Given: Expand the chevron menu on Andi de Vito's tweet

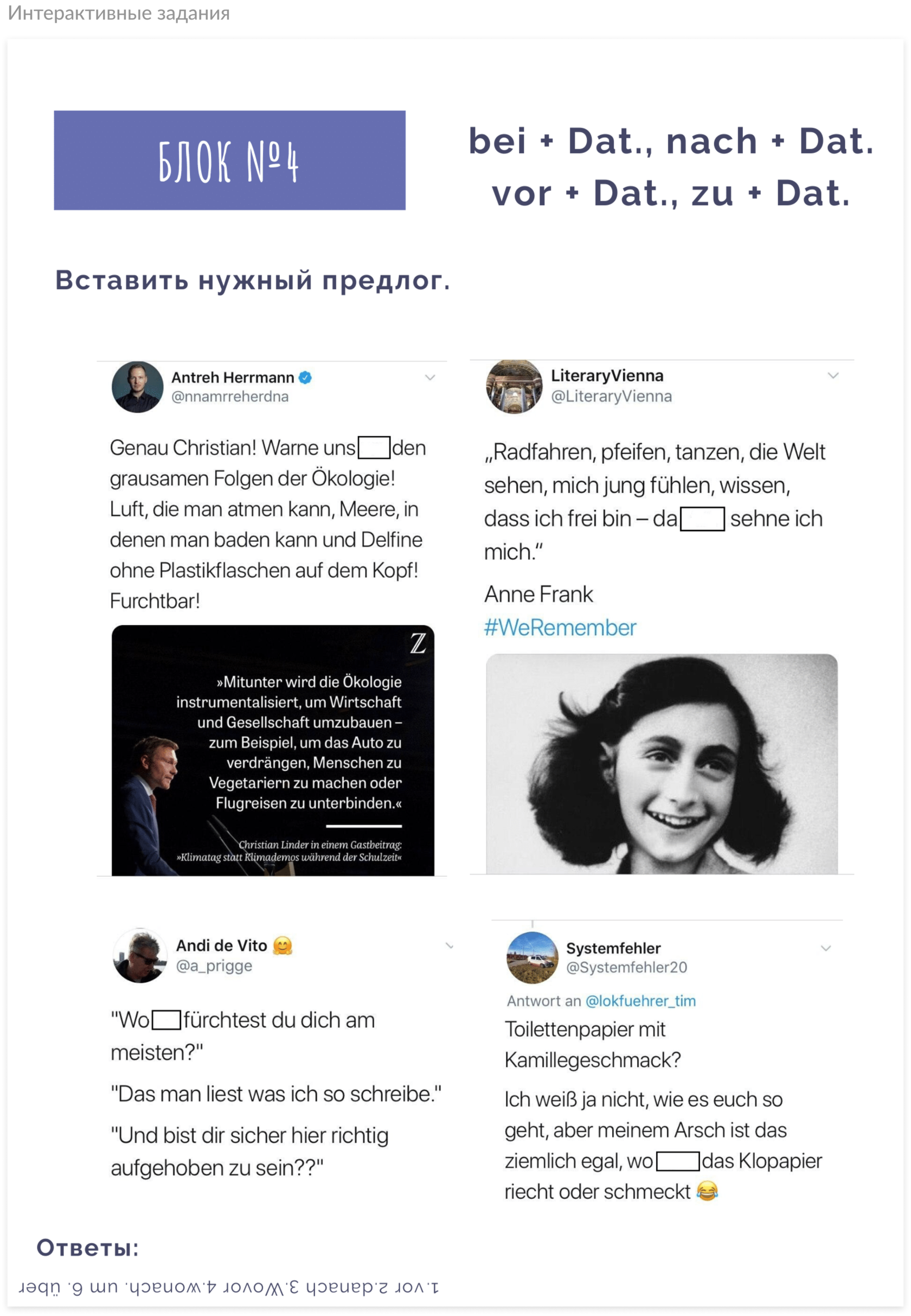Looking at the screenshot, I should 450,946.
